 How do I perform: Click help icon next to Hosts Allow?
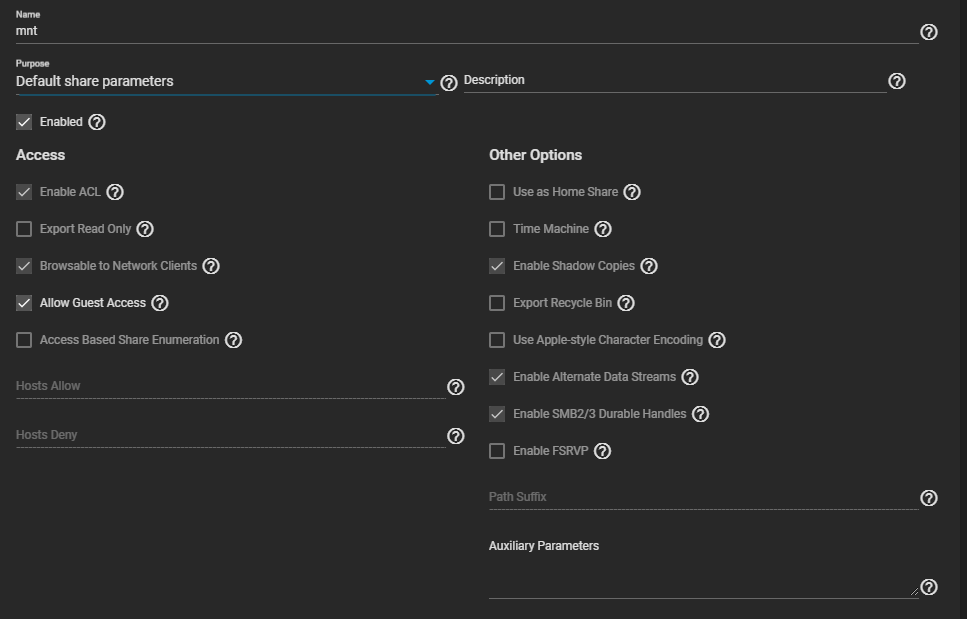click(x=456, y=387)
